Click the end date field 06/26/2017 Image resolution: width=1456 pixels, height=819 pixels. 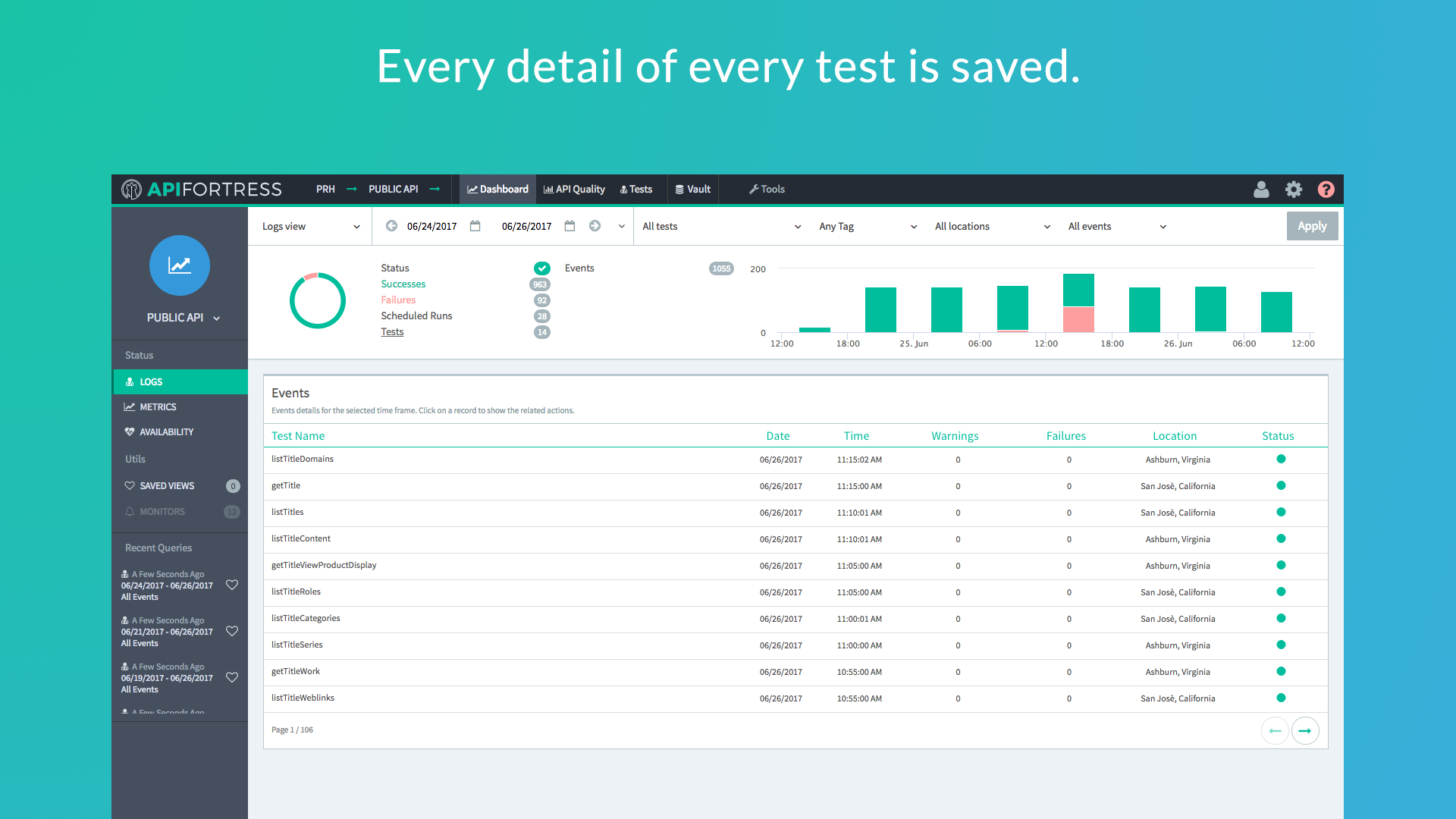coord(526,226)
